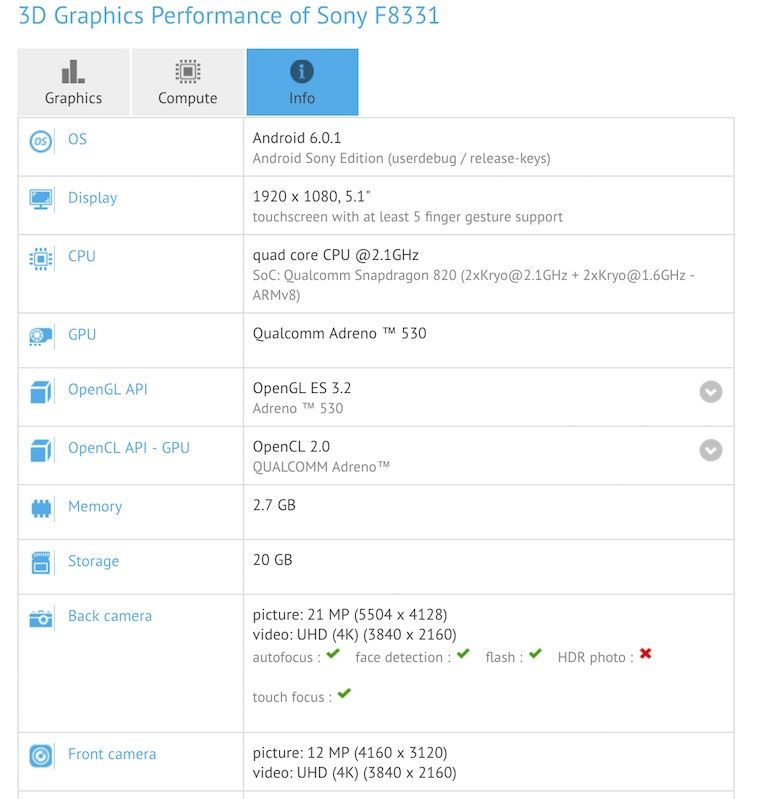Click the '20 GB' storage value

point(273,560)
